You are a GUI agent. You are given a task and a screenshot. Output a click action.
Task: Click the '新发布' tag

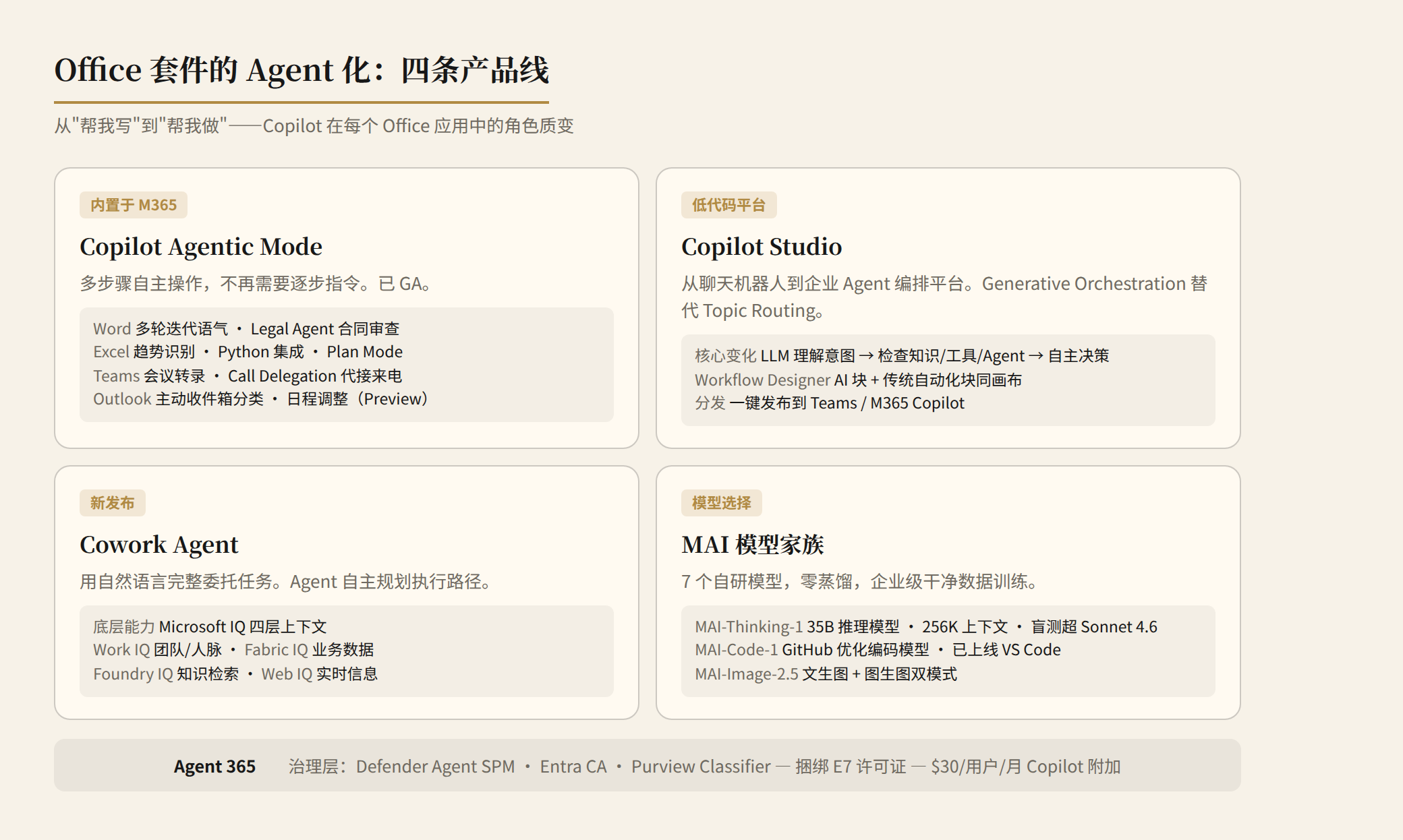click(x=112, y=503)
